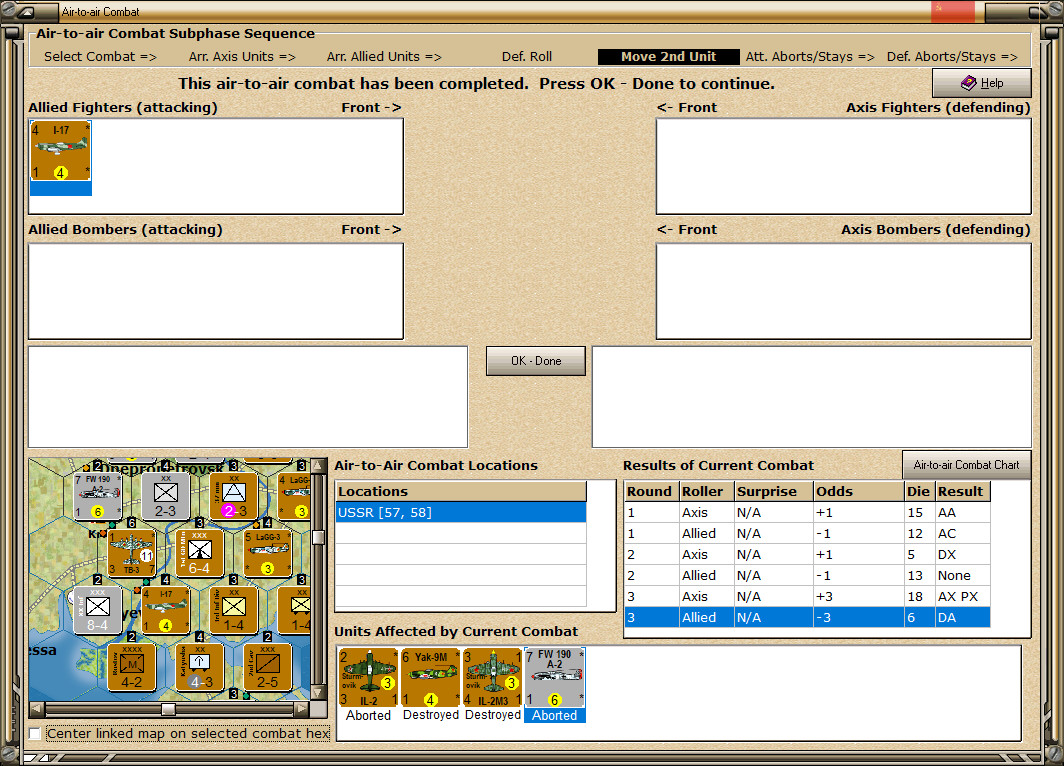The image size is (1064, 766).
Task: Click map horizontal scrollbar left arrow
Action: (x=37, y=709)
